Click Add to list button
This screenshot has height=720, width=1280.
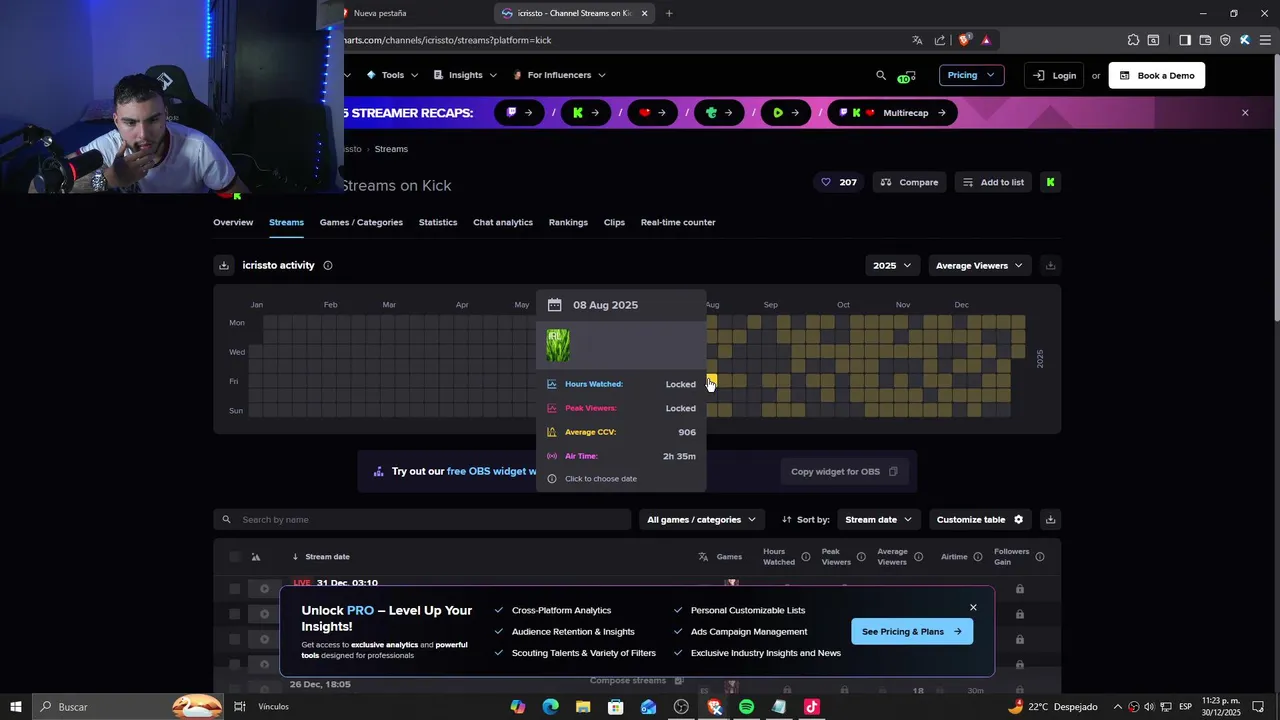coord(993,182)
